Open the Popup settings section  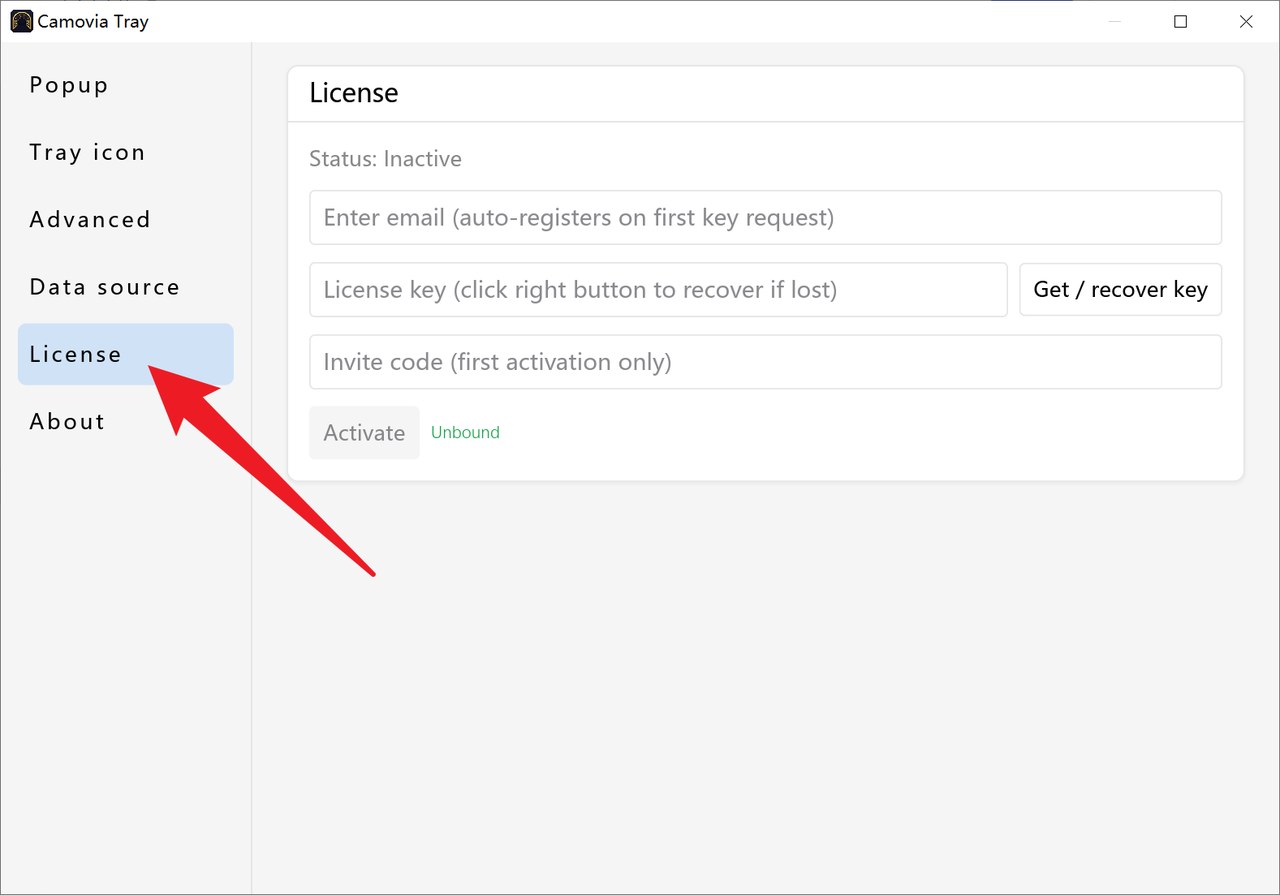pyautogui.click(x=125, y=85)
